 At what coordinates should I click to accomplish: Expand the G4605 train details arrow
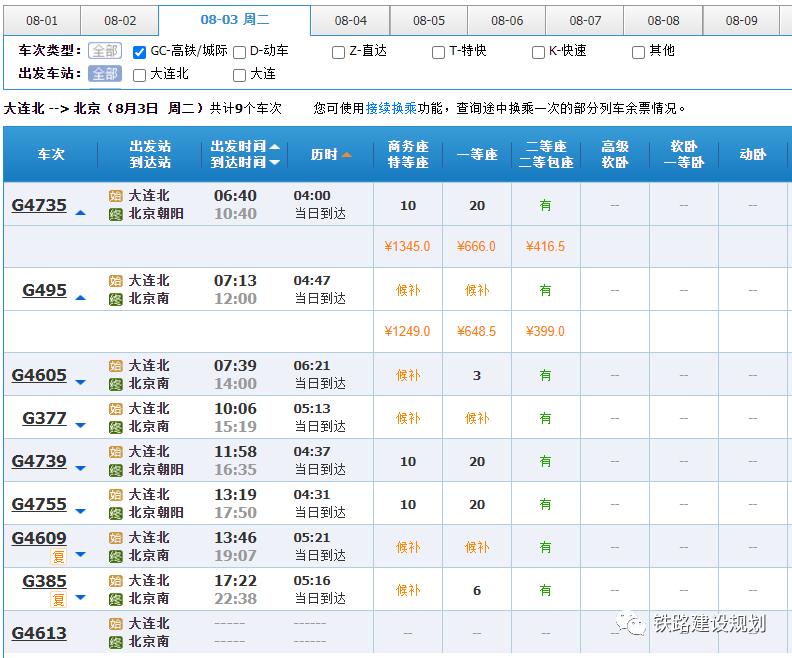point(81,383)
